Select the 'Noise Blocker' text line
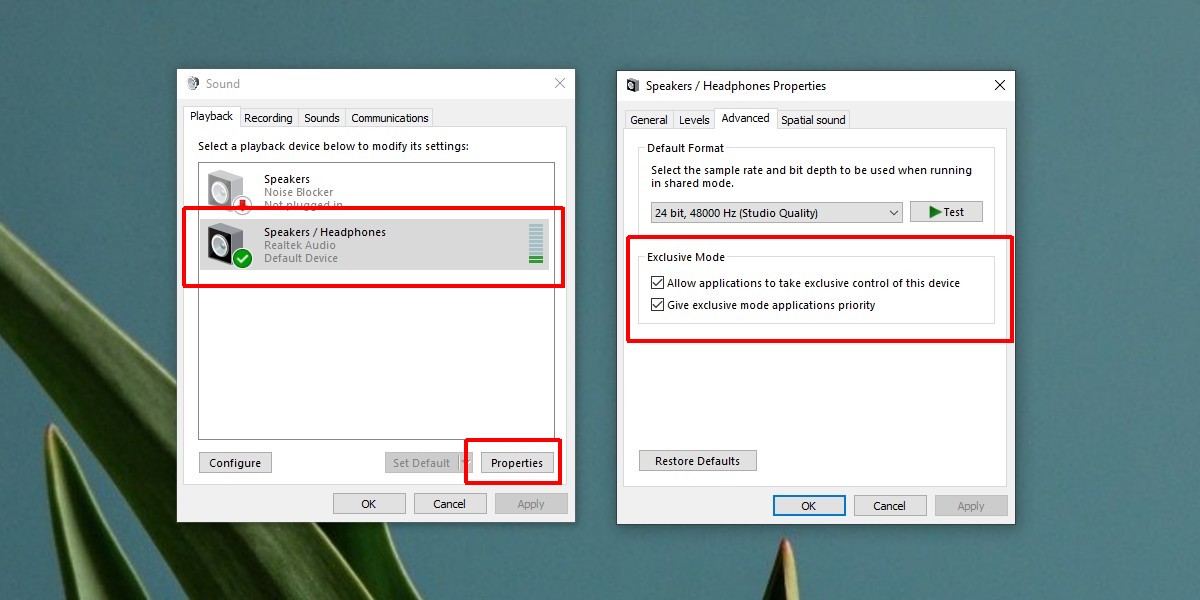The width and height of the screenshot is (1200, 600). (299, 192)
